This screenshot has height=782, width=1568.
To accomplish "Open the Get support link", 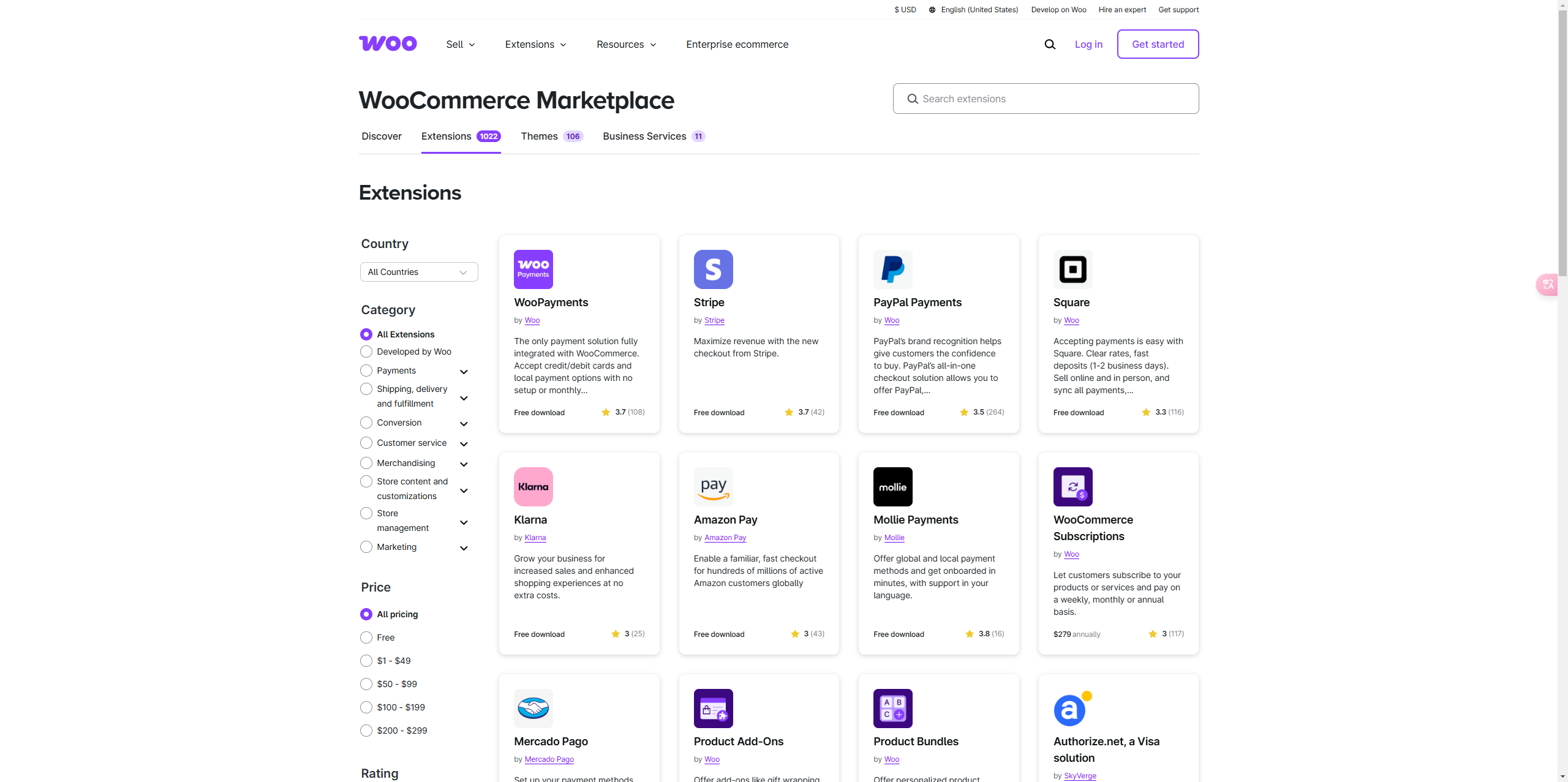I will (x=1178, y=10).
